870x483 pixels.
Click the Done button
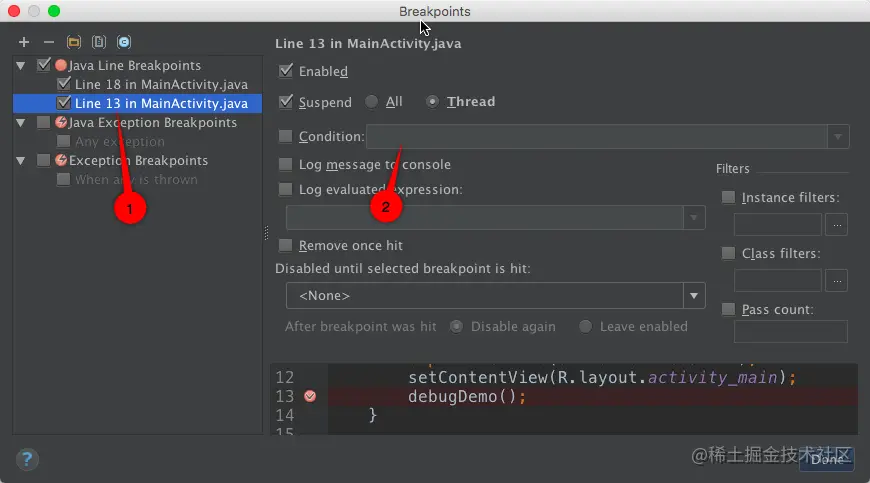[827, 459]
